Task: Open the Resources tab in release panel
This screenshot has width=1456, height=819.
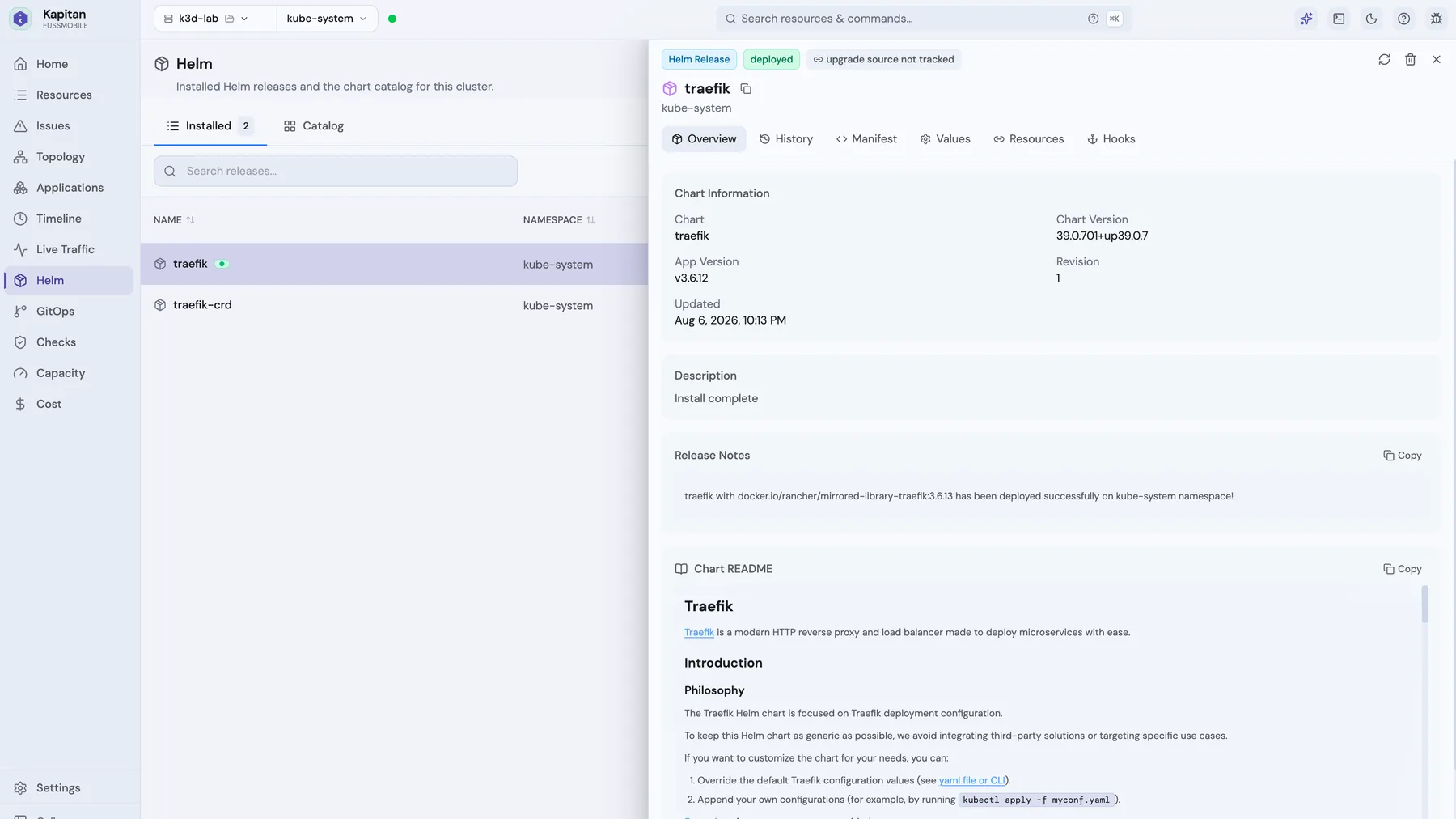Action: [x=1029, y=139]
